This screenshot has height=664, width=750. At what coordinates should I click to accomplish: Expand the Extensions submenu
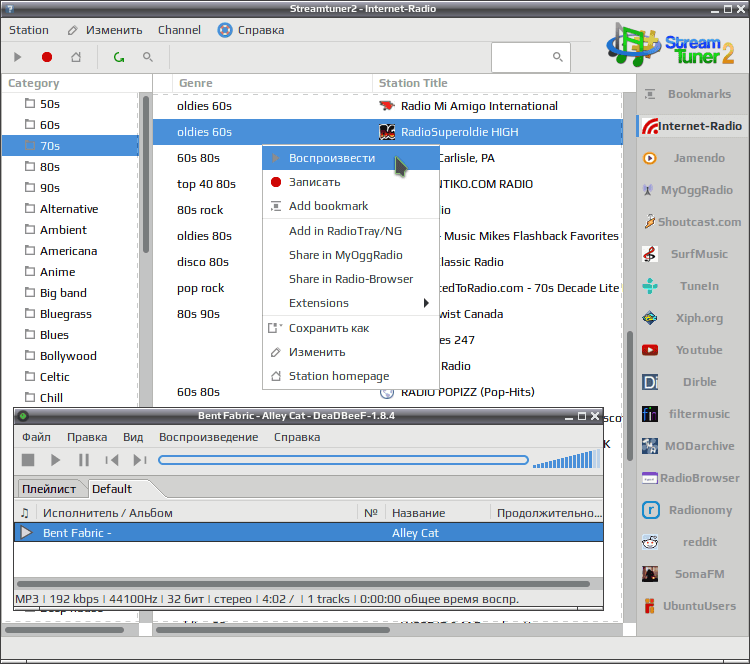tap(351, 303)
